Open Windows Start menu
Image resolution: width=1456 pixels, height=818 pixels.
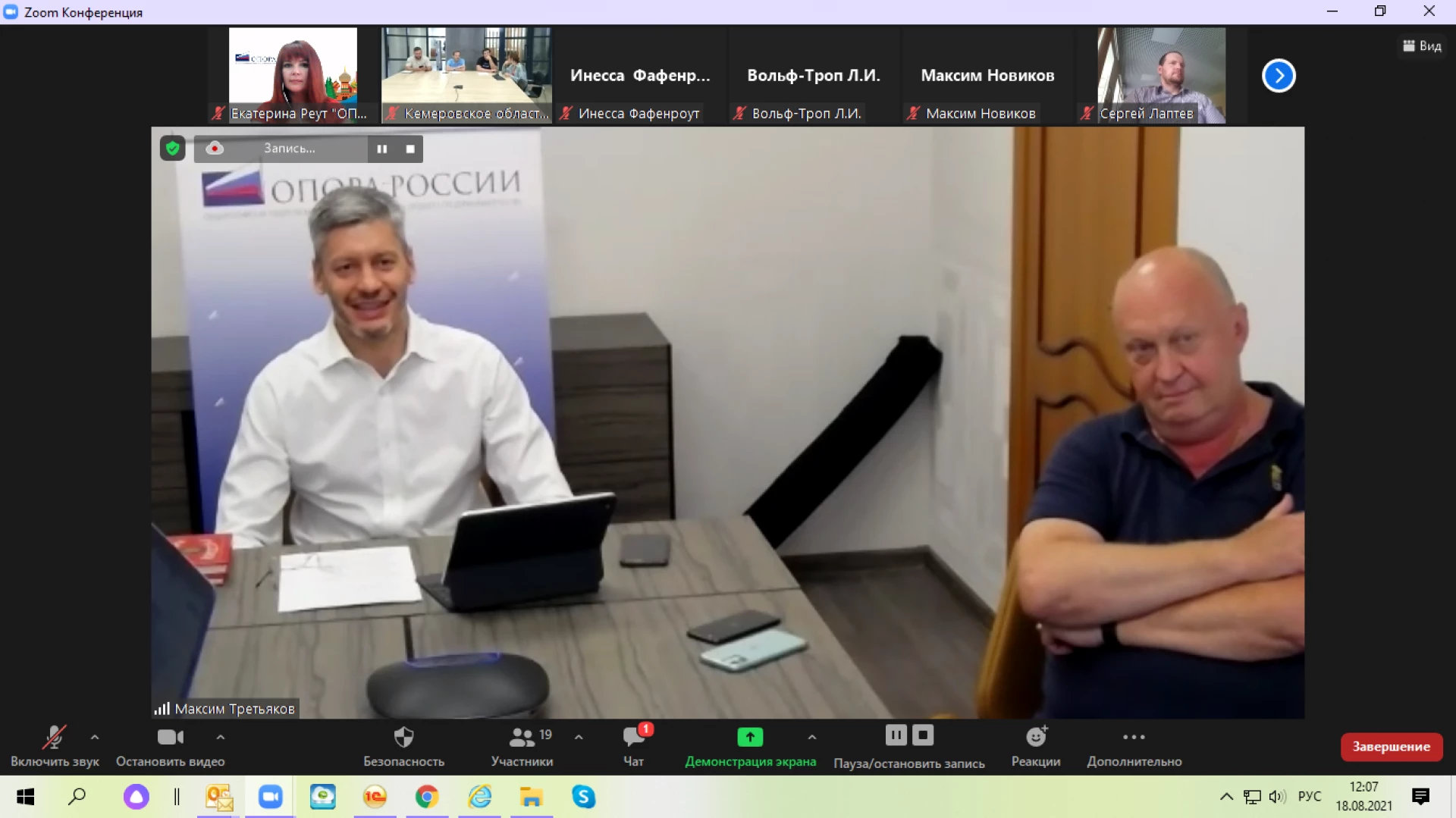click(25, 797)
